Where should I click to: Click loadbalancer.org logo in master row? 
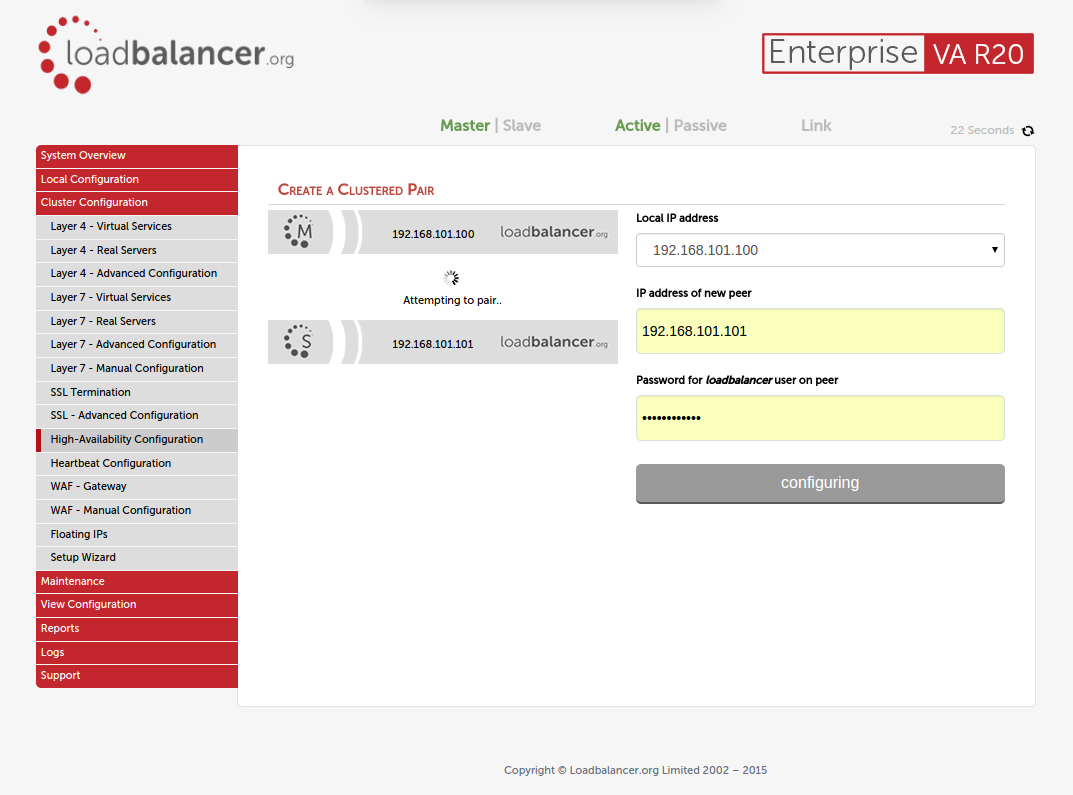click(x=554, y=233)
